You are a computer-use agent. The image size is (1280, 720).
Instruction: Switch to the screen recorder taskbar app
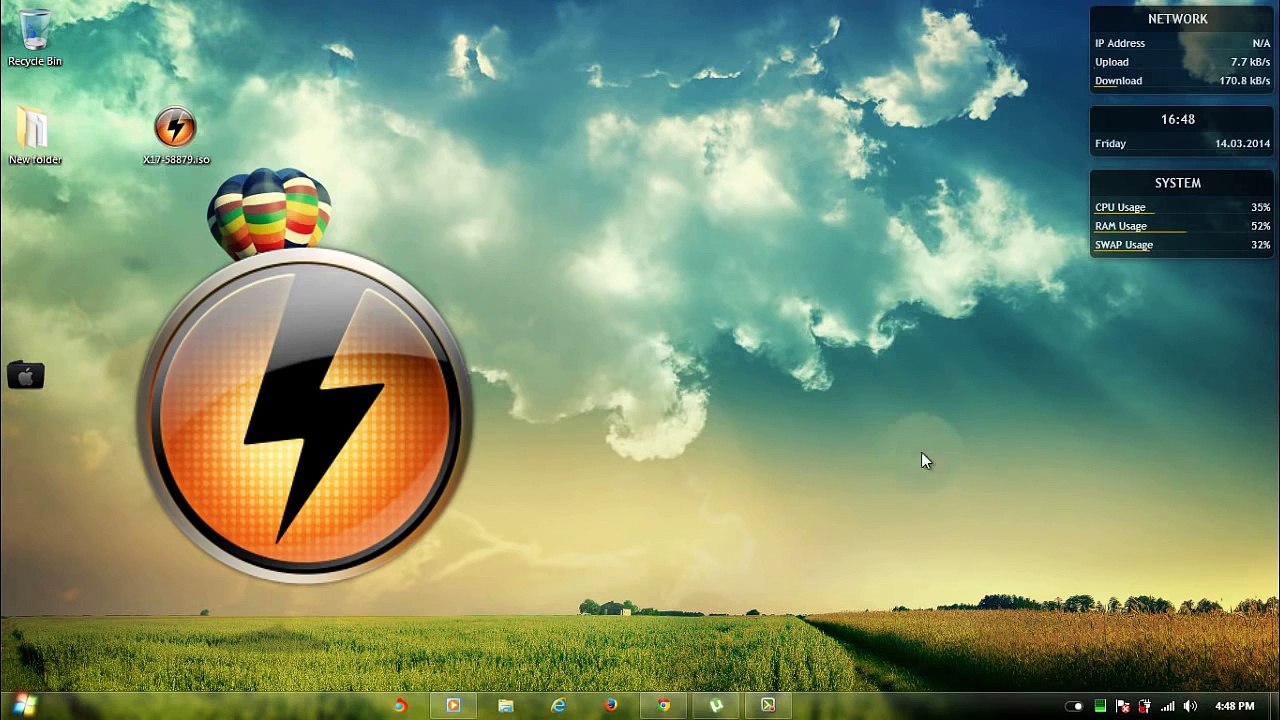[768, 706]
